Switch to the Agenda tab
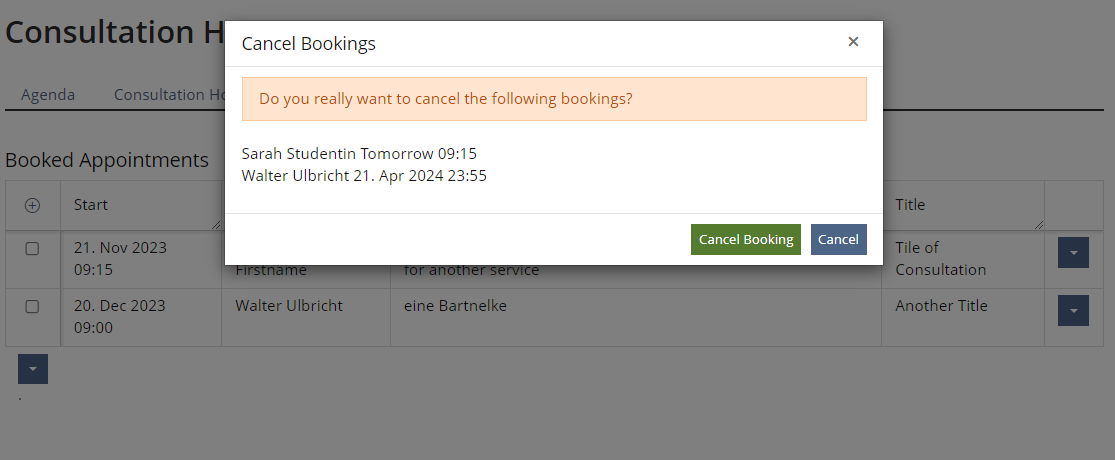 pos(48,95)
